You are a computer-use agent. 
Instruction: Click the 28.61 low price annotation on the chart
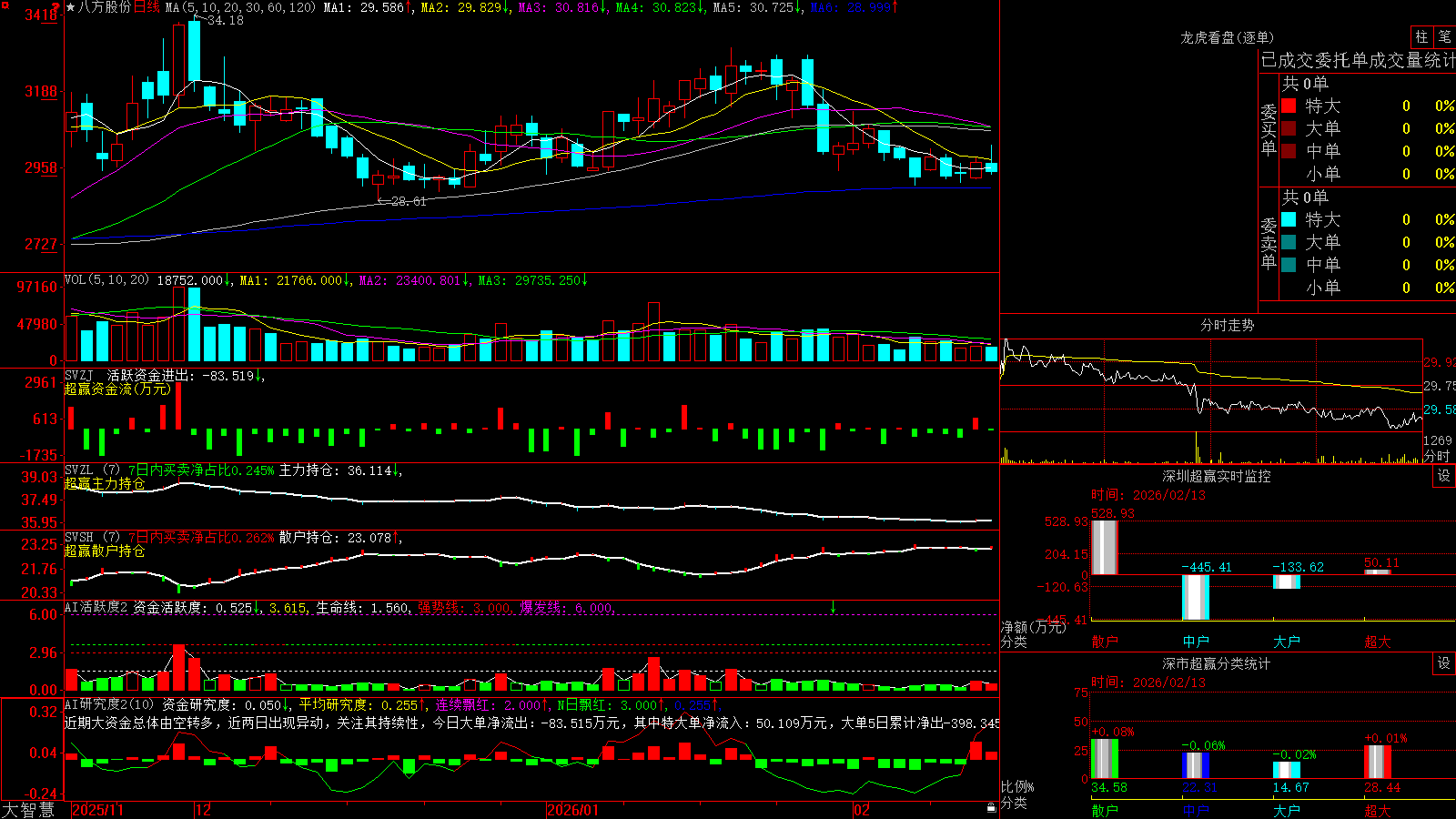[409, 201]
